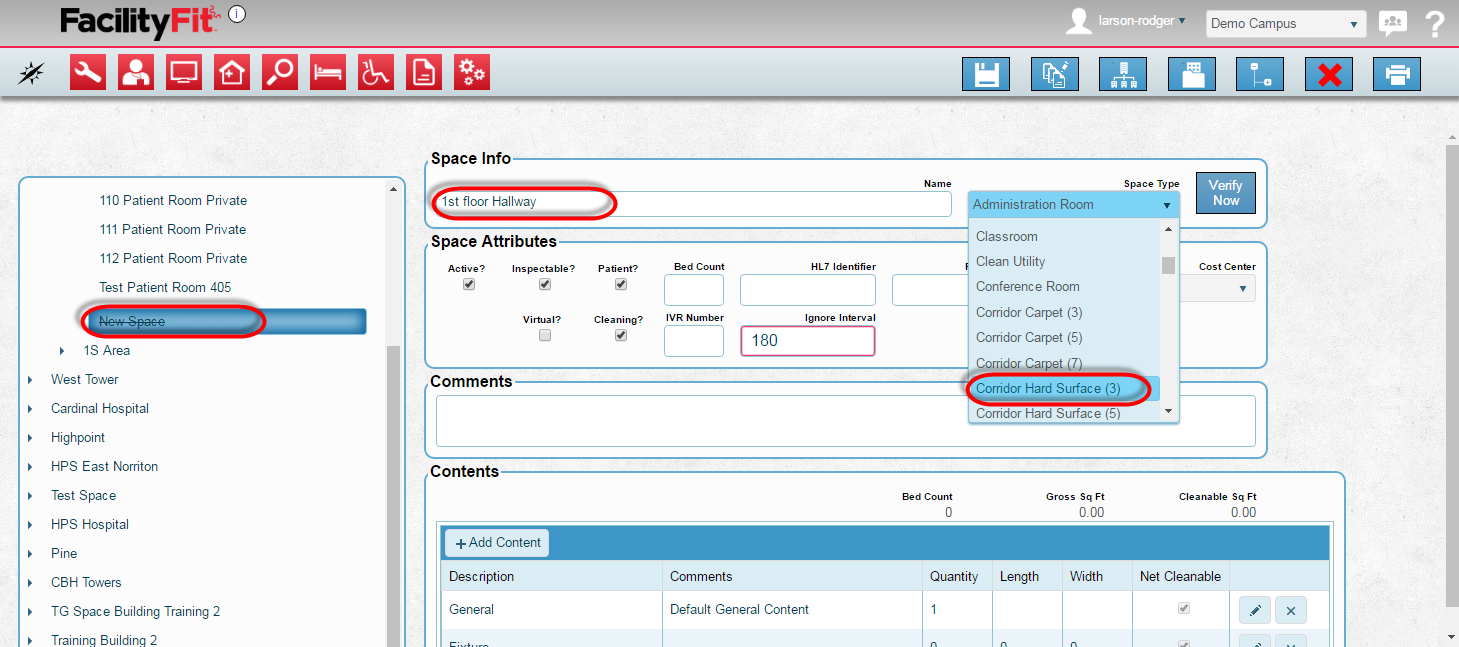Image resolution: width=1459 pixels, height=647 pixels.
Task: Click the wheelchair transport icon
Action: [376, 73]
